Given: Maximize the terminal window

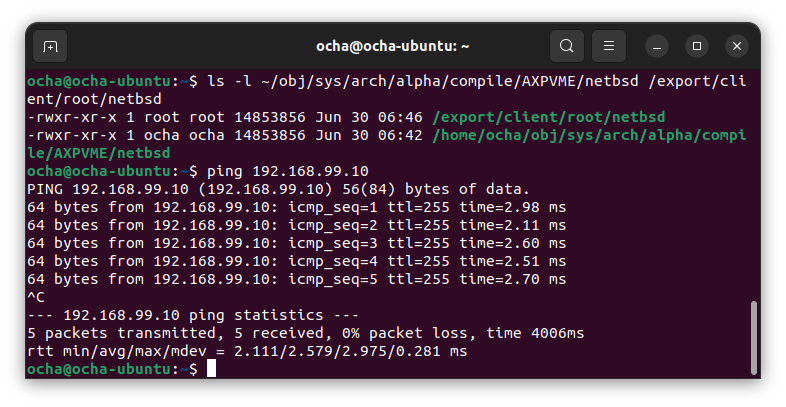Looking at the screenshot, I should tap(697, 46).
